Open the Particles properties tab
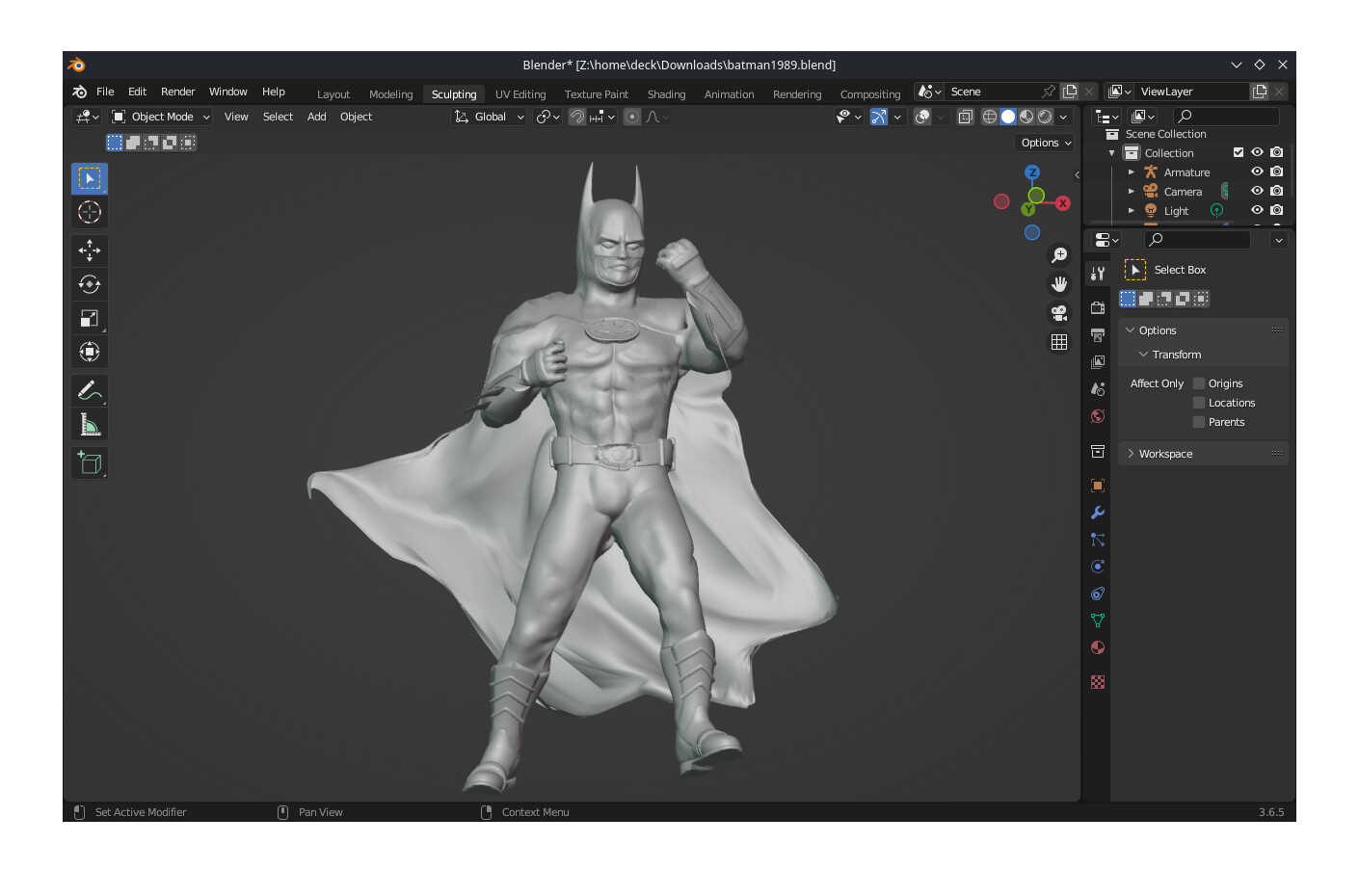 [1097, 540]
